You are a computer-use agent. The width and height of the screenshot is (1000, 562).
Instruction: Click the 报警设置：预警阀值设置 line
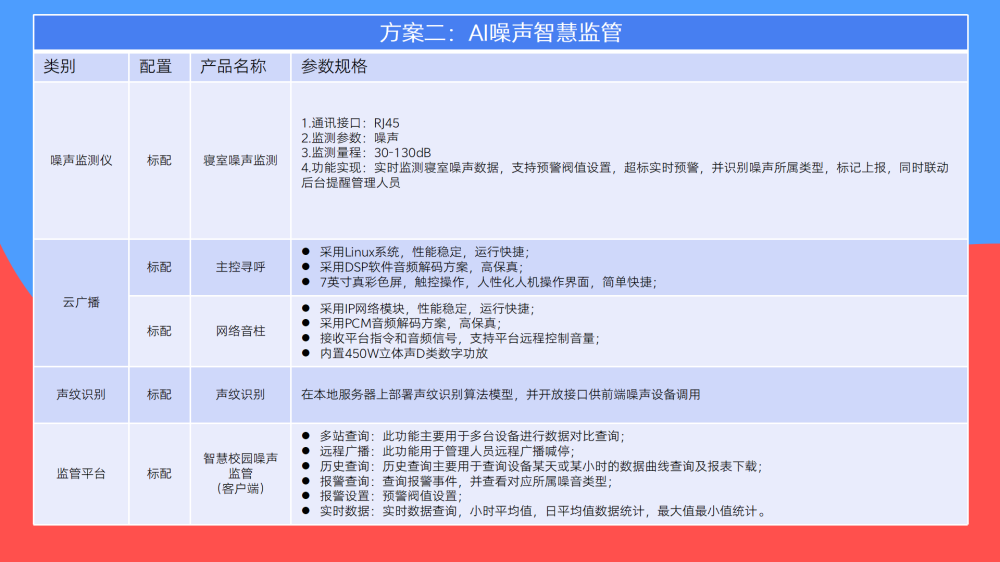382,496
